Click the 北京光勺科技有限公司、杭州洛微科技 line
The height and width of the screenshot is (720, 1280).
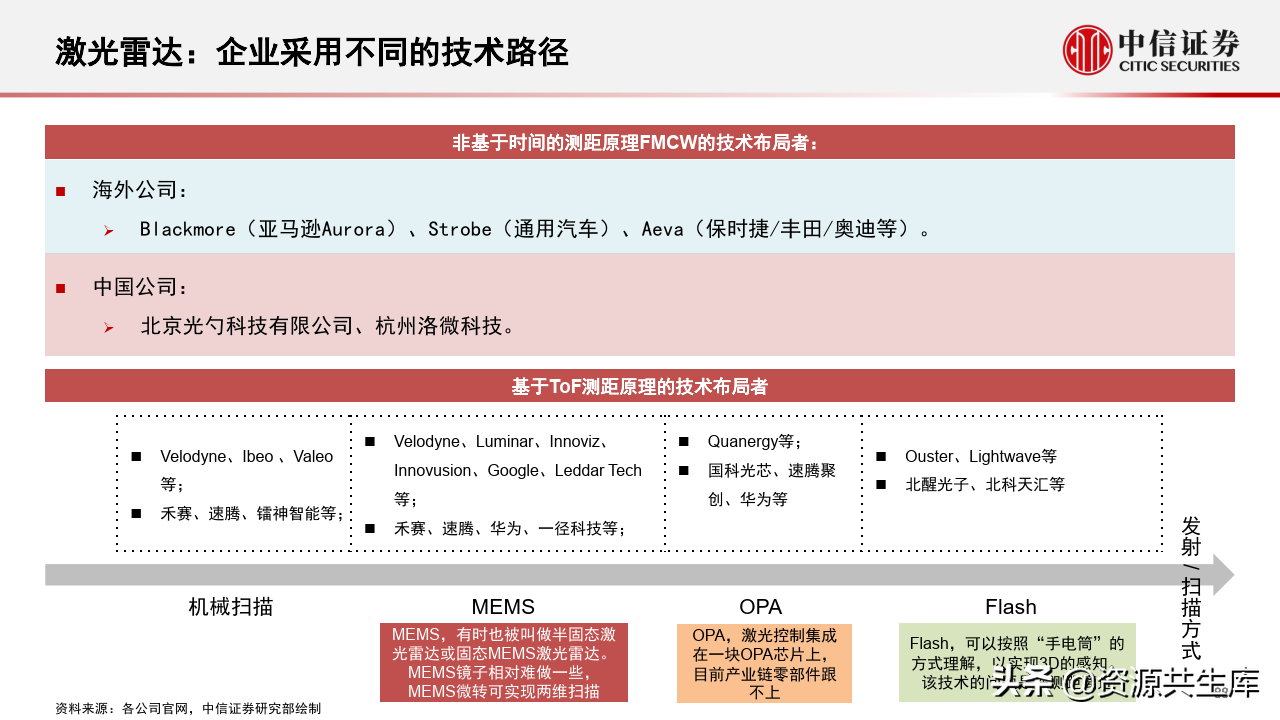pos(328,326)
